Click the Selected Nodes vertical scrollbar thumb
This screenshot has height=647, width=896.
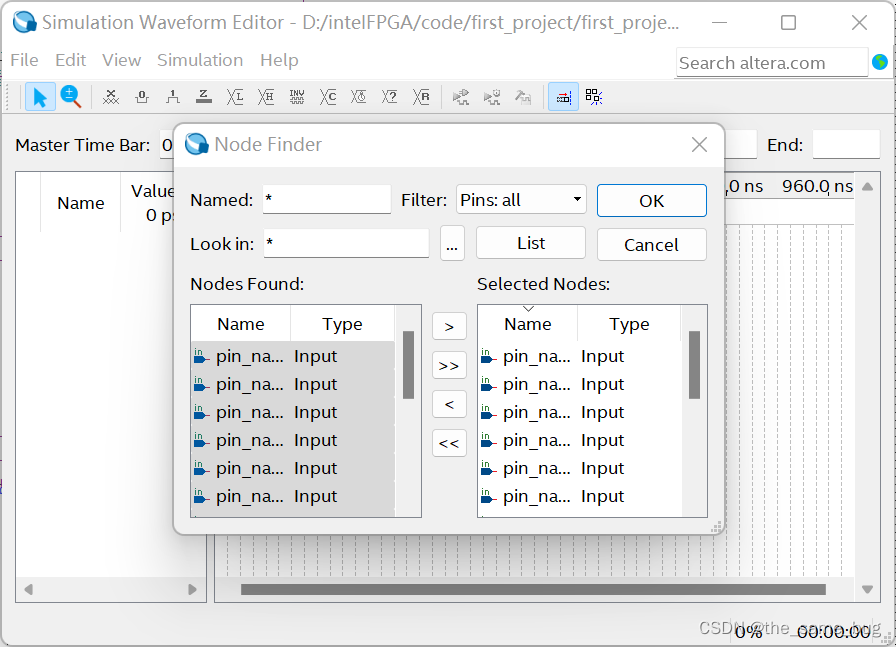point(694,365)
